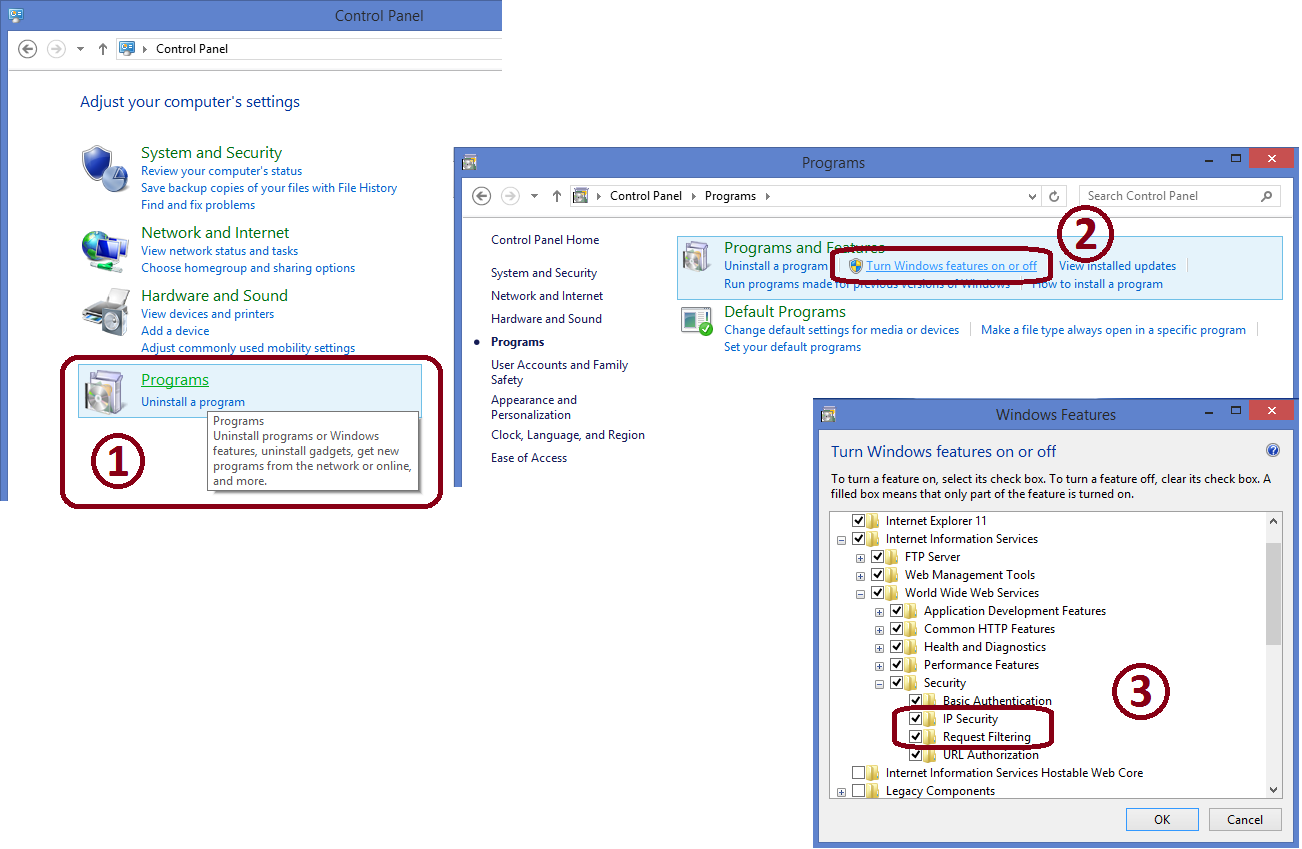The width and height of the screenshot is (1302, 849).
Task: Click the Programs address bar folder icon
Action: point(581,196)
